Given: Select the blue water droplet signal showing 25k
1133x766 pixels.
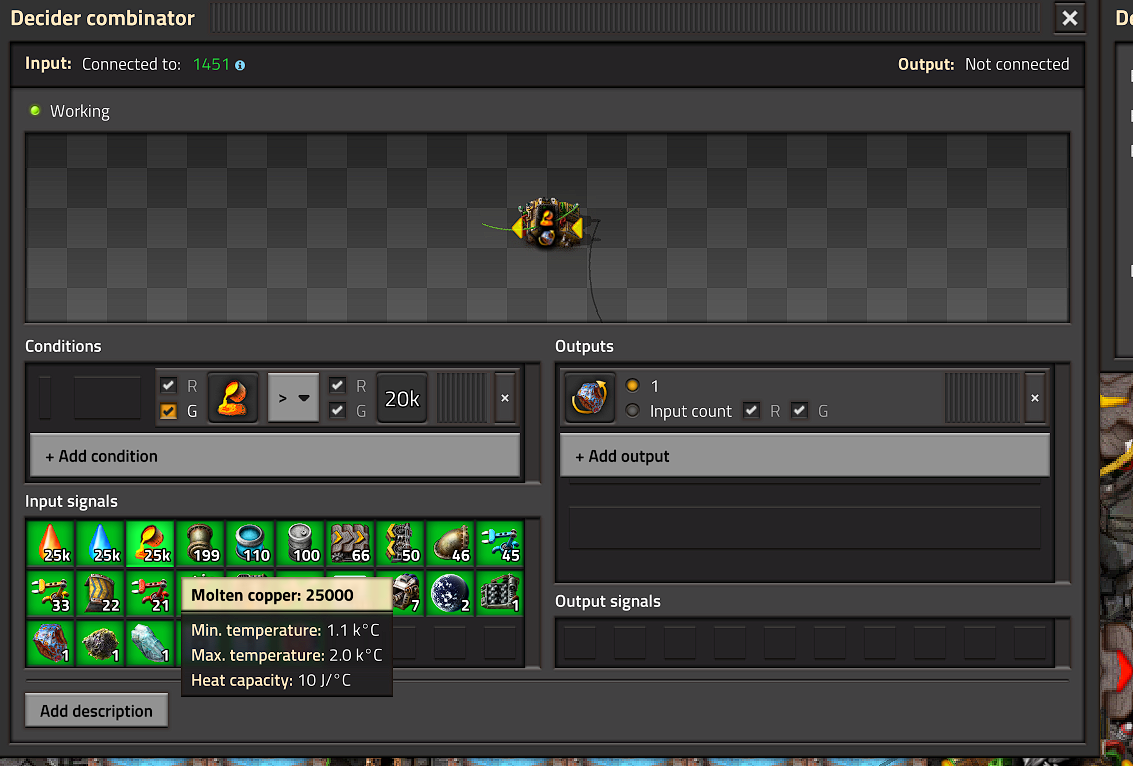Looking at the screenshot, I should pos(100,543).
